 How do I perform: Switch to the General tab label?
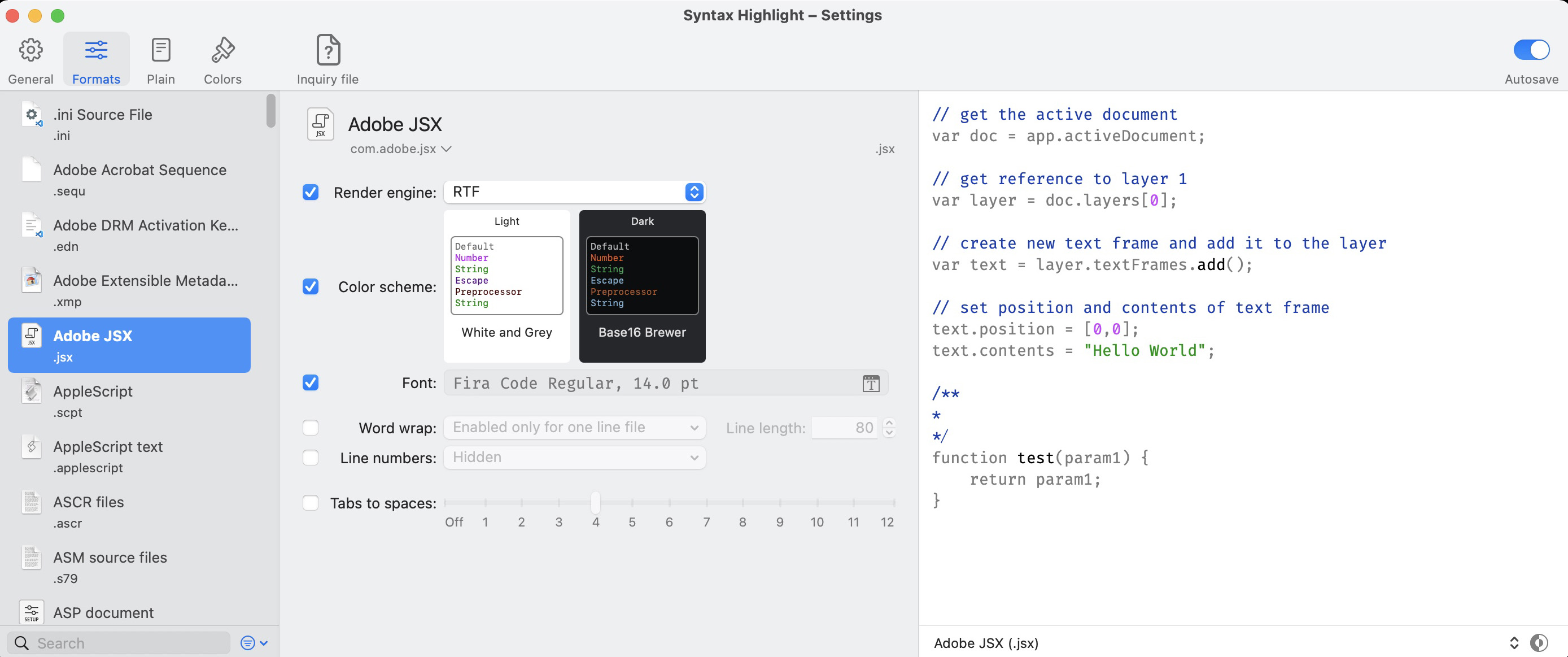[x=30, y=79]
